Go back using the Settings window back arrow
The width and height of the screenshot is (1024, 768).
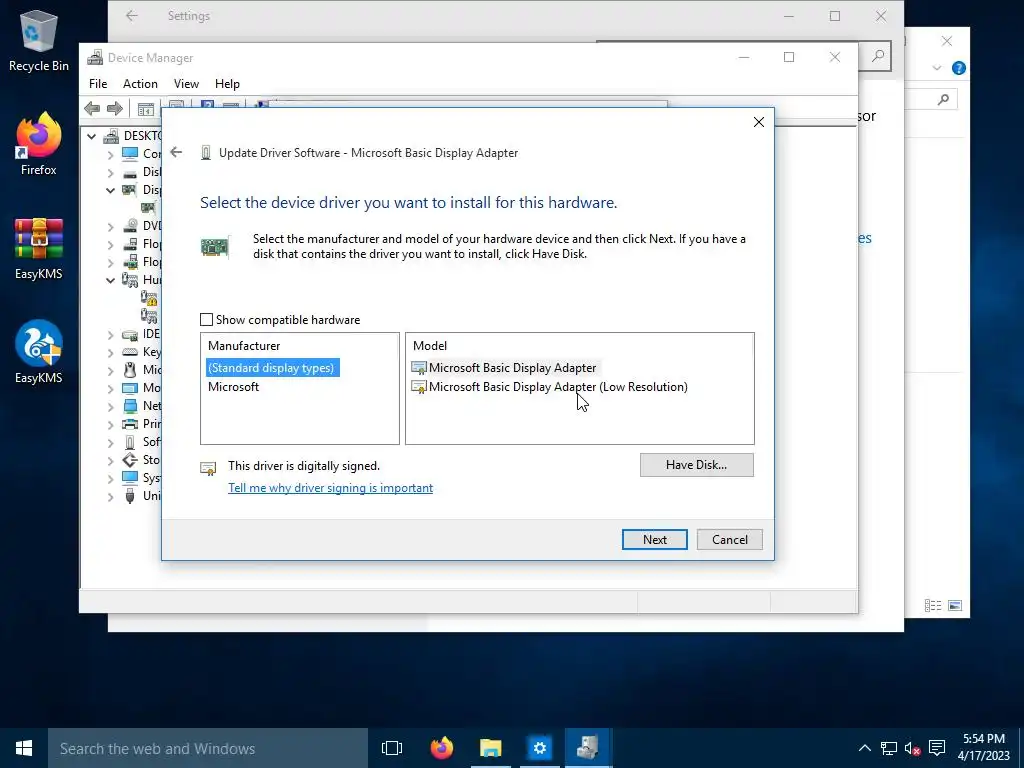[132, 16]
